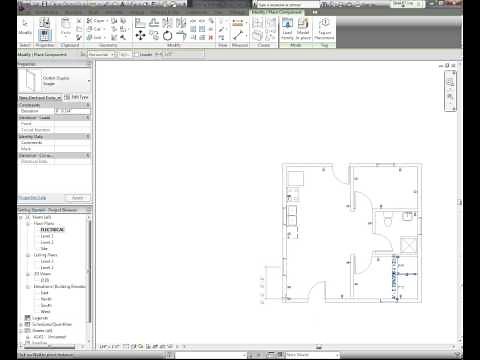Click Load Family in Mode panel
Screen dimensions: 480x360
pos(287,29)
